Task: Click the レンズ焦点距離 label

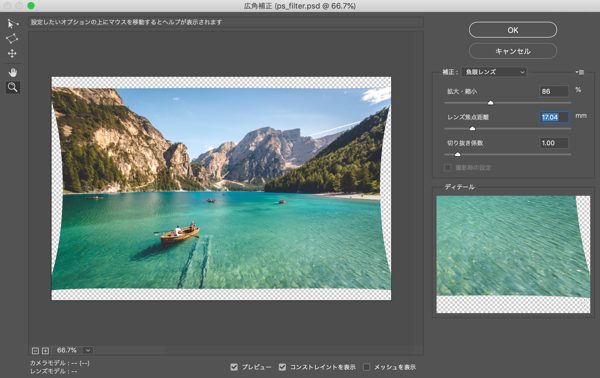Action: click(x=468, y=117)
